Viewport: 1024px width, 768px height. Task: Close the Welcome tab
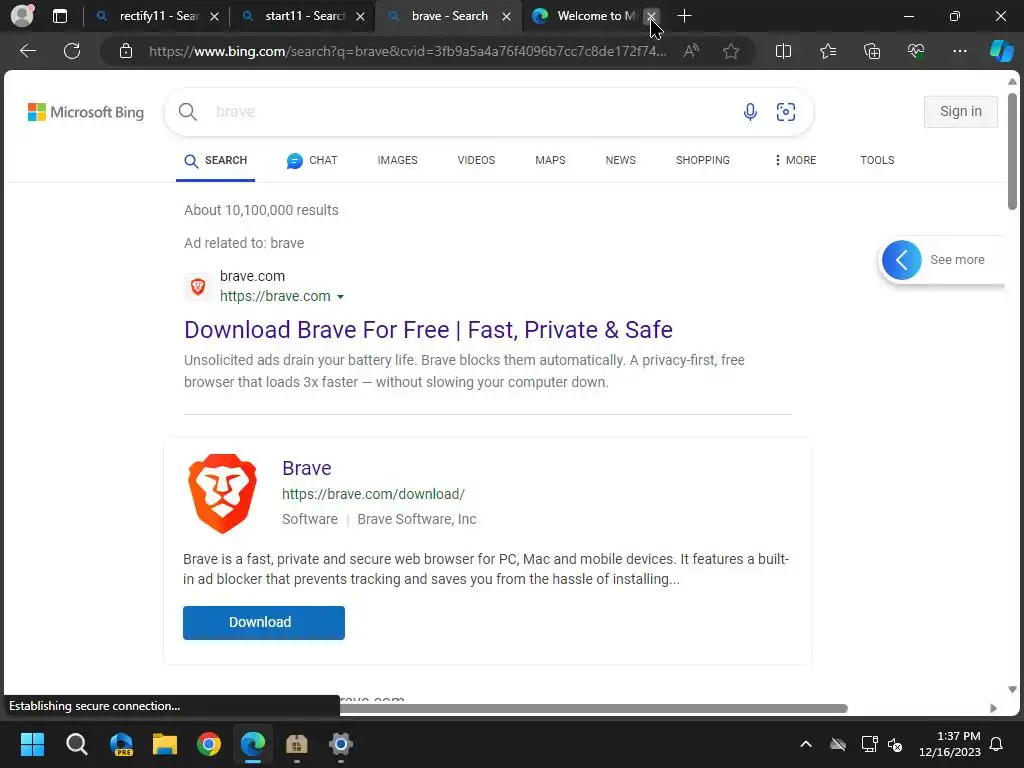click(651, 16)
